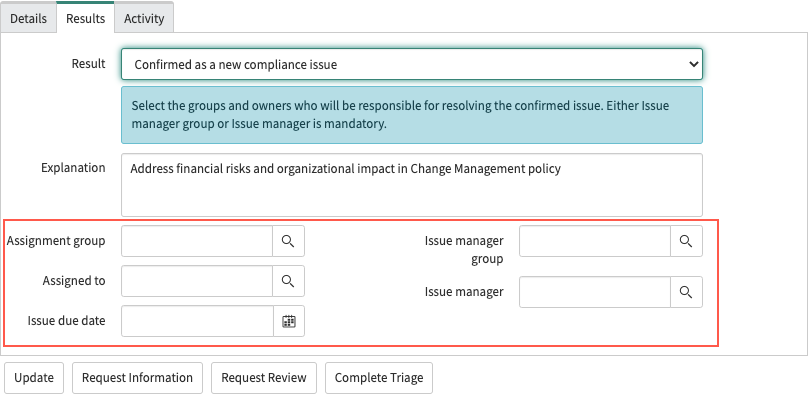
Task: Click the Assigned to label
Action: point(74,281)
